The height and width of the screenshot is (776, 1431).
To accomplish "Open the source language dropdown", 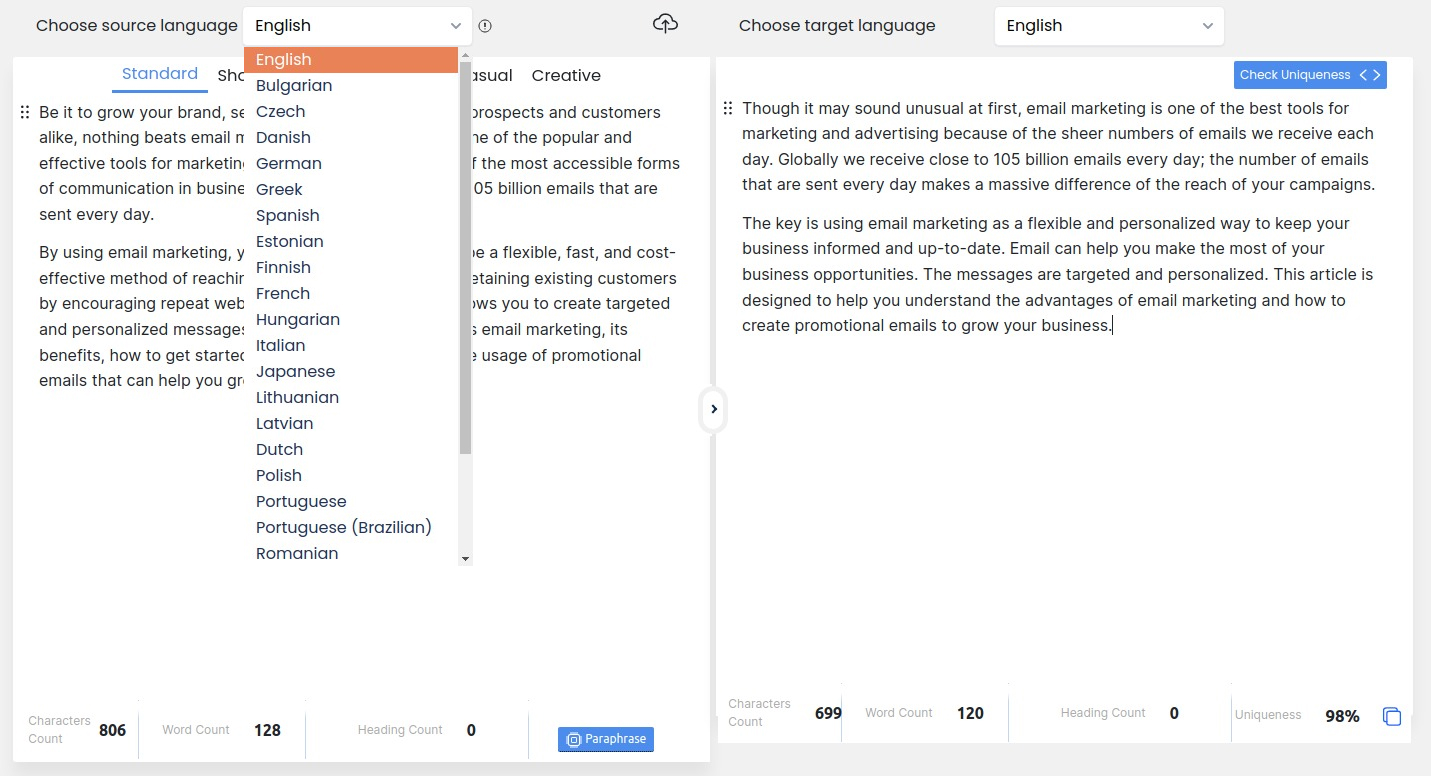I will (x=358, y=26).
